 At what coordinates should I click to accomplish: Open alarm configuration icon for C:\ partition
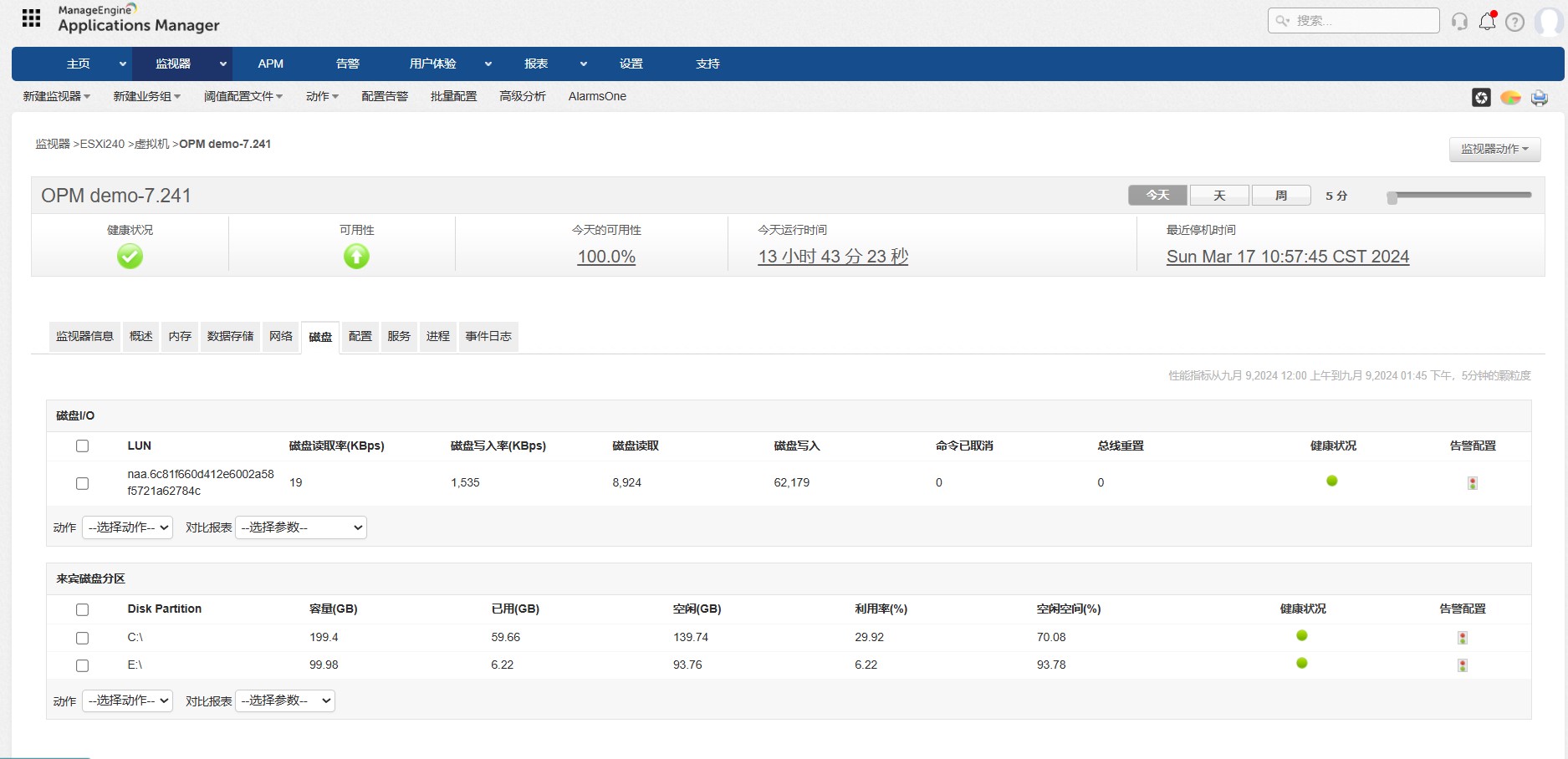tap(1463, 638)
